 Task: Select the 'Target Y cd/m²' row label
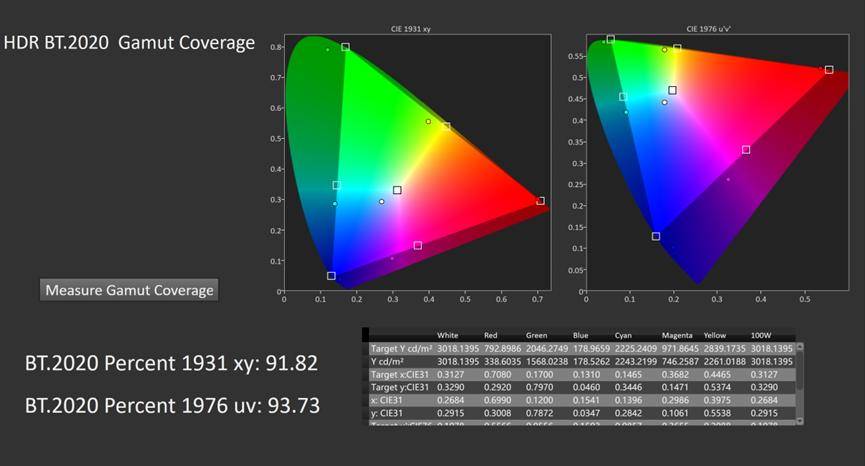pos(398,347)
